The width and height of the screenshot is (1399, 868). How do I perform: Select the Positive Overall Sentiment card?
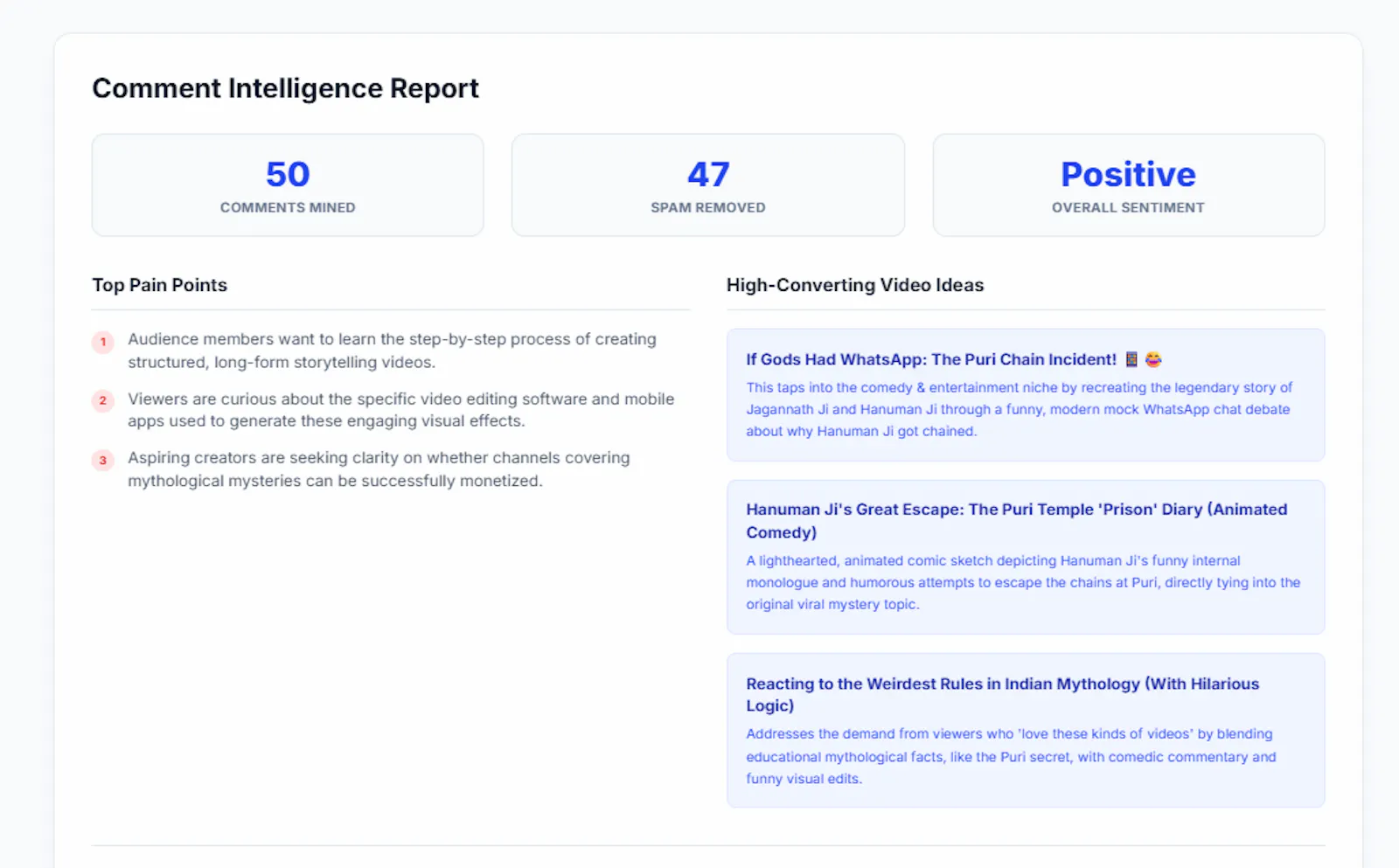tap(1128, 184)
